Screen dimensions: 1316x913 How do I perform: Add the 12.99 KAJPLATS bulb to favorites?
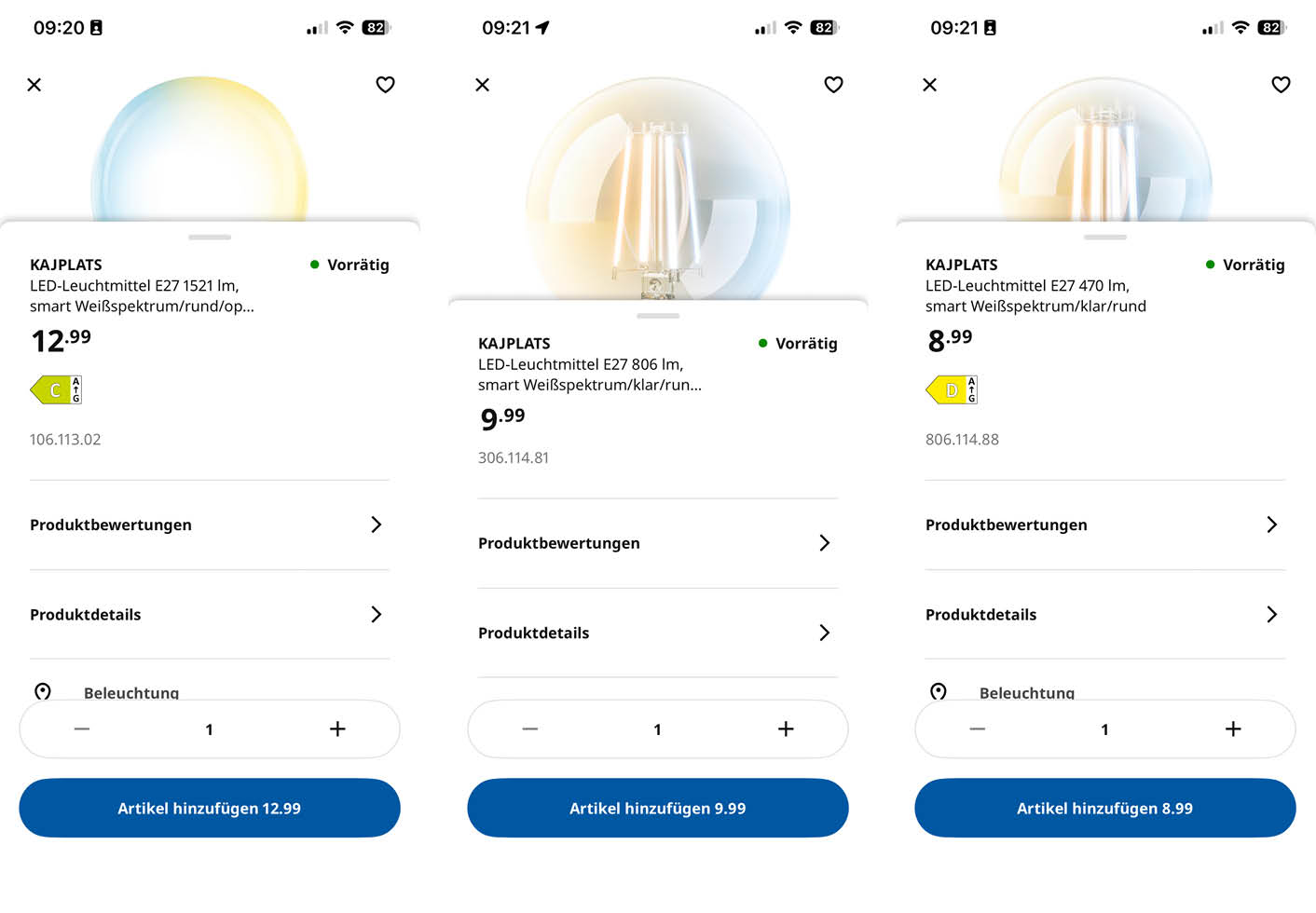coord(385,84)
